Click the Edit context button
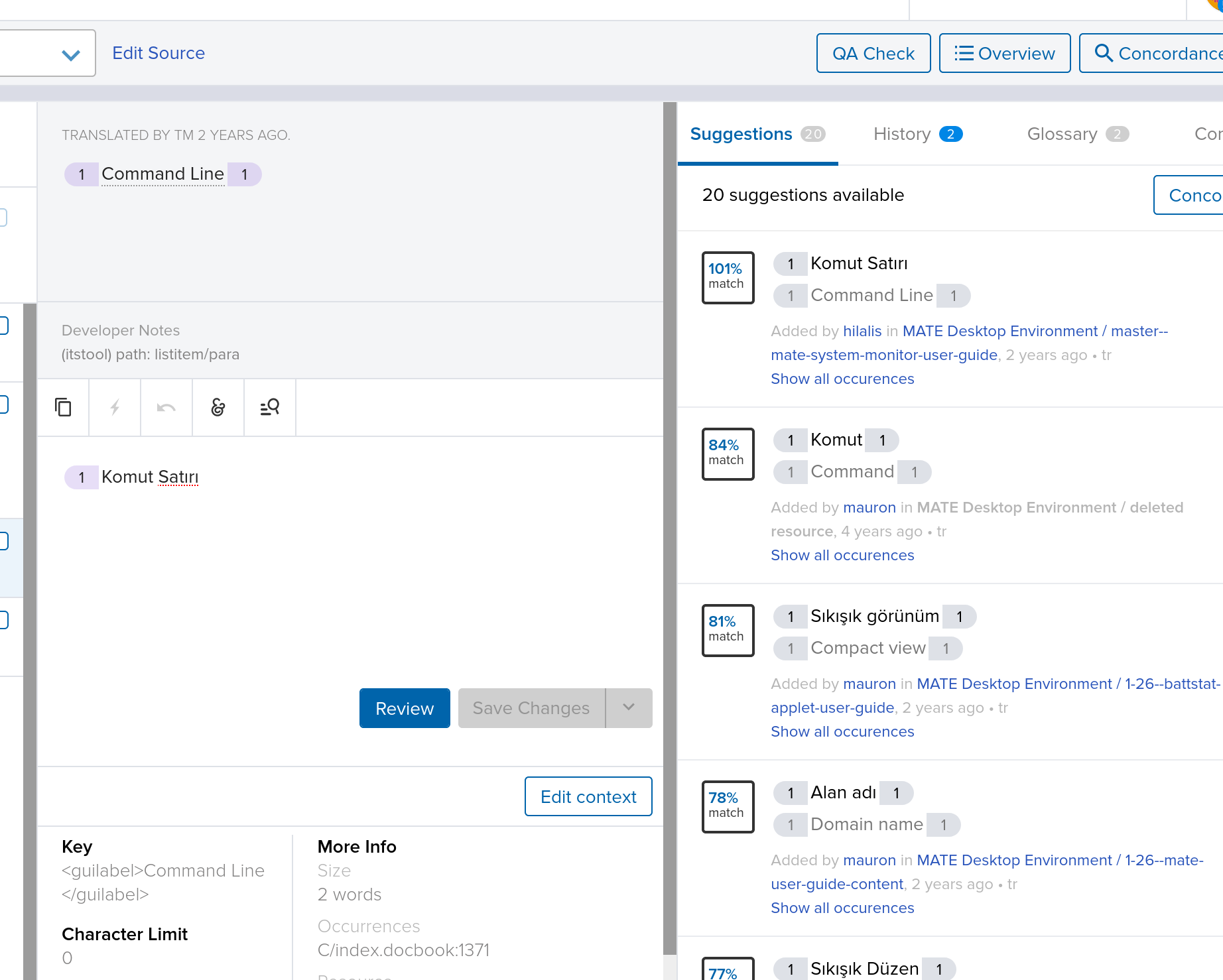The height and width of the screenshot is (980, 1223). point(588,796)
